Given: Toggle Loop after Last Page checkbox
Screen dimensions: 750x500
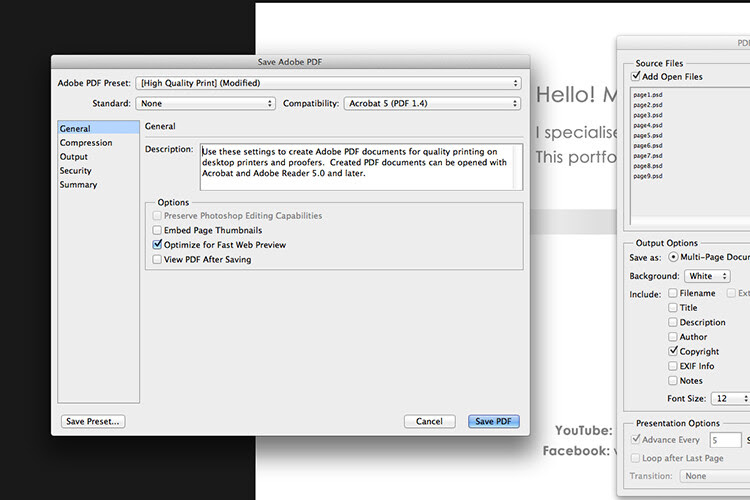Looking at the screenshot, I should point(635,458).
